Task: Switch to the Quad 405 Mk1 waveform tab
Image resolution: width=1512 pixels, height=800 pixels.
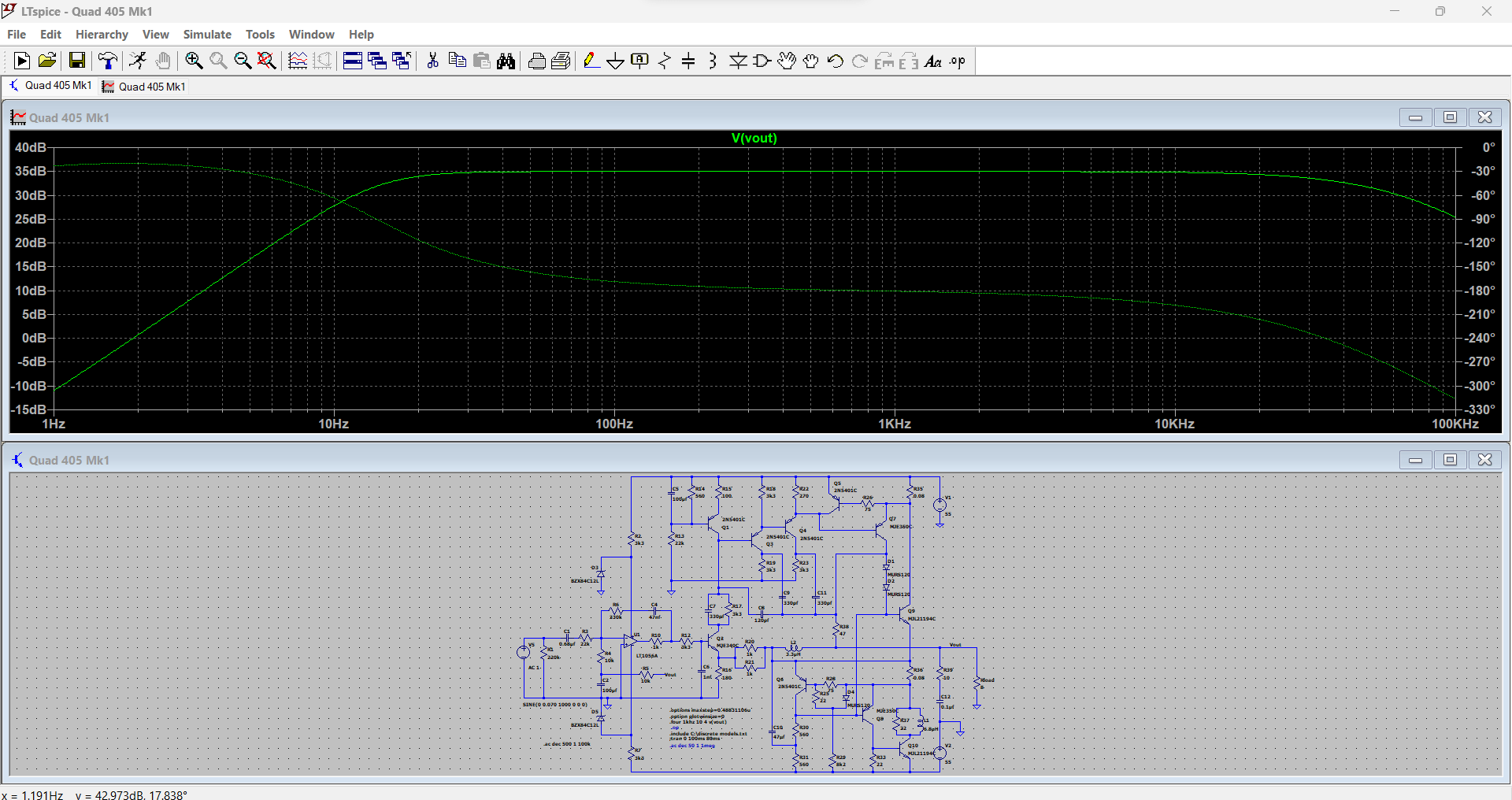Action: click(144, 87)
